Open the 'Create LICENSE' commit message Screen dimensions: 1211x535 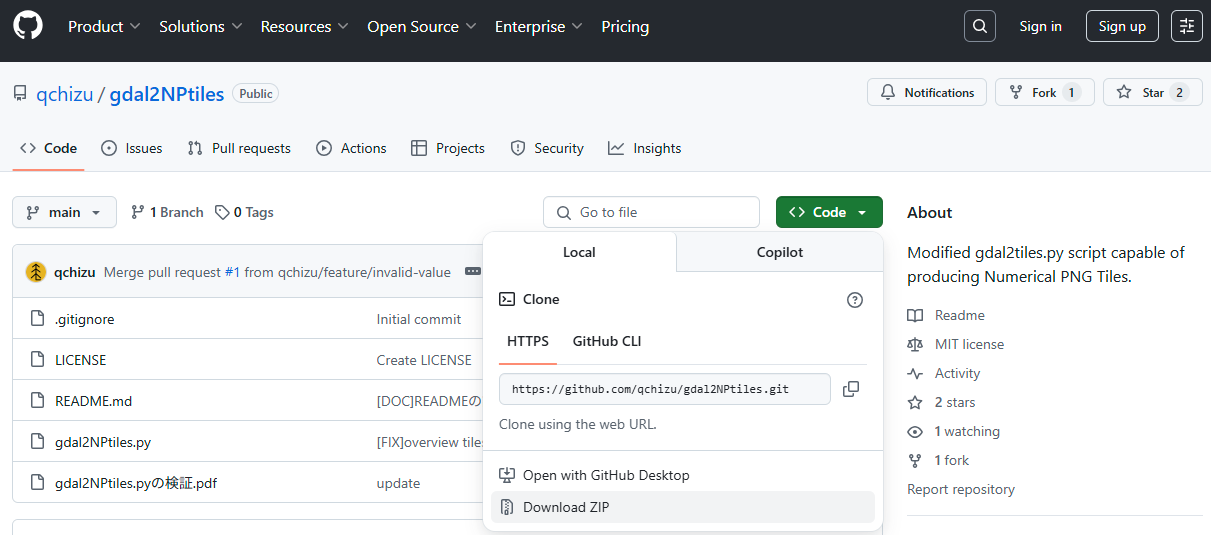coord(424,360)
